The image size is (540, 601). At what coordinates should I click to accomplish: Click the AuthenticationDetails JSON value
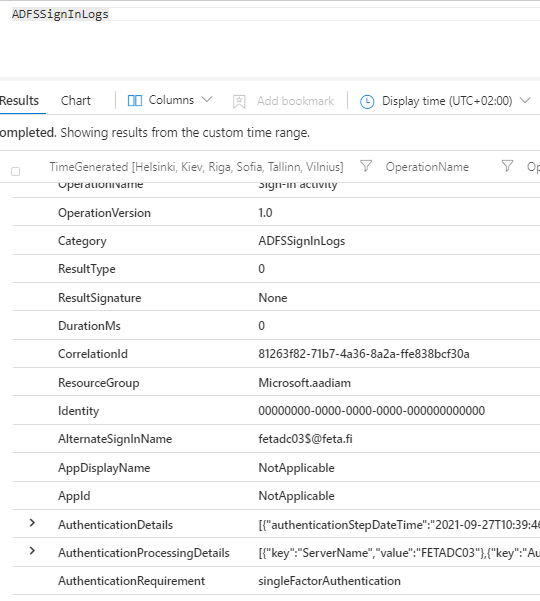(x=399, y=525)
